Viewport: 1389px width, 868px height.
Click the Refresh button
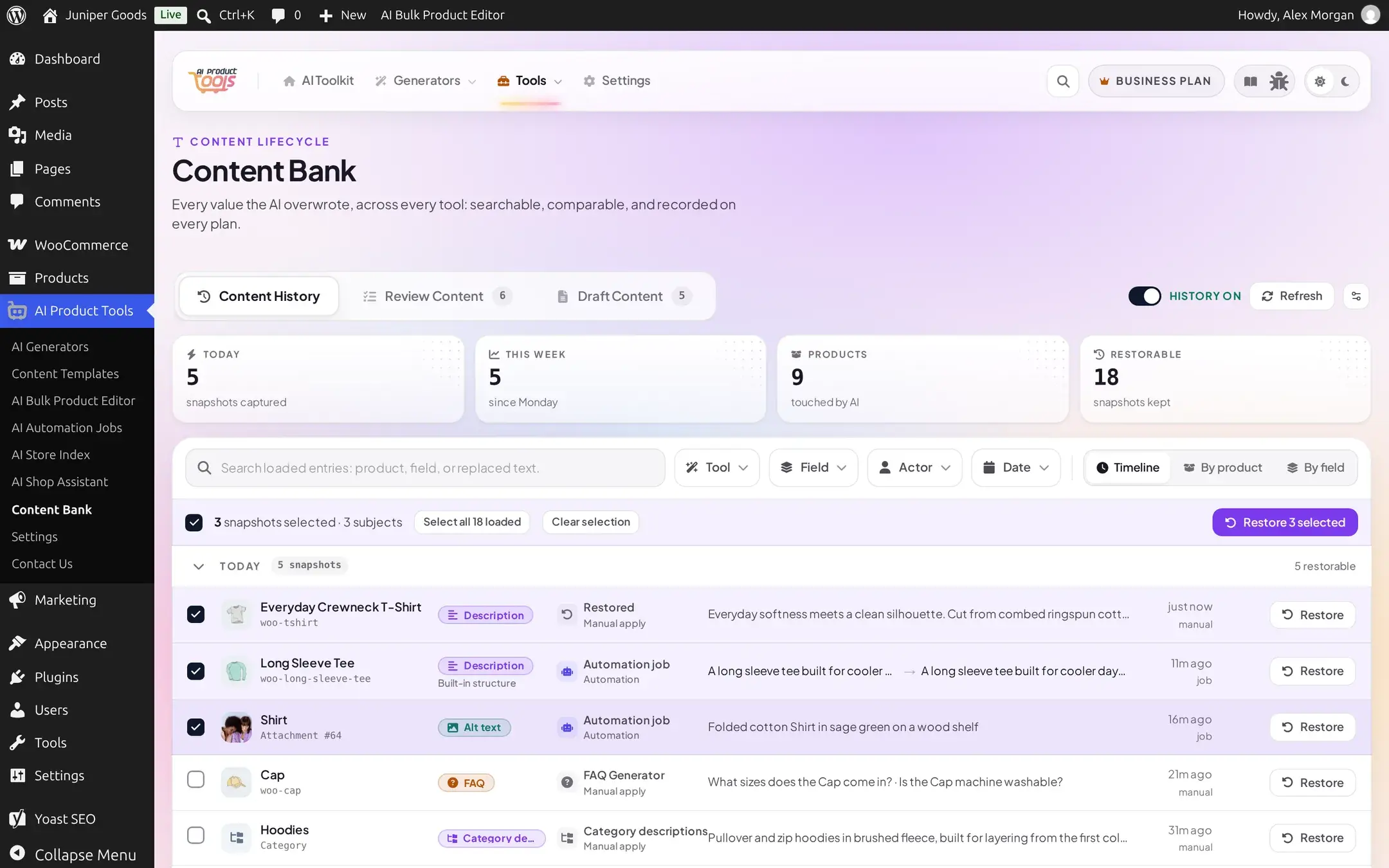[1292, 296]
